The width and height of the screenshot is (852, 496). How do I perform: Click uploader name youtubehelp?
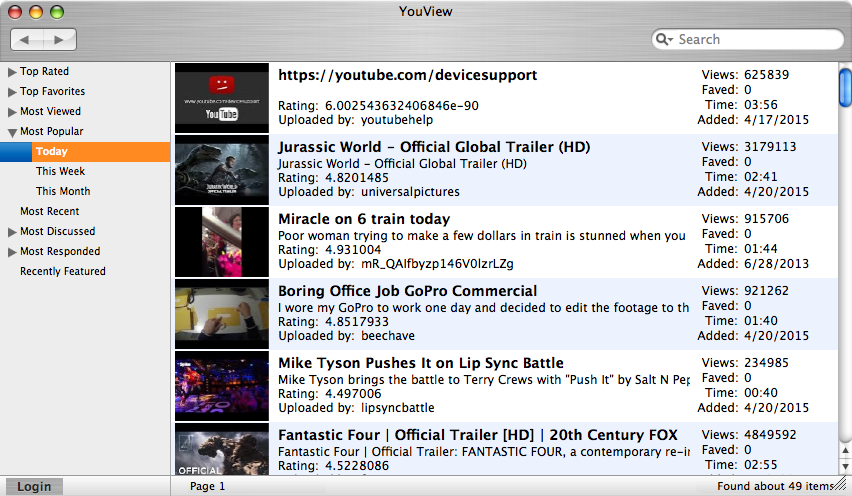(x=397, y=120)
